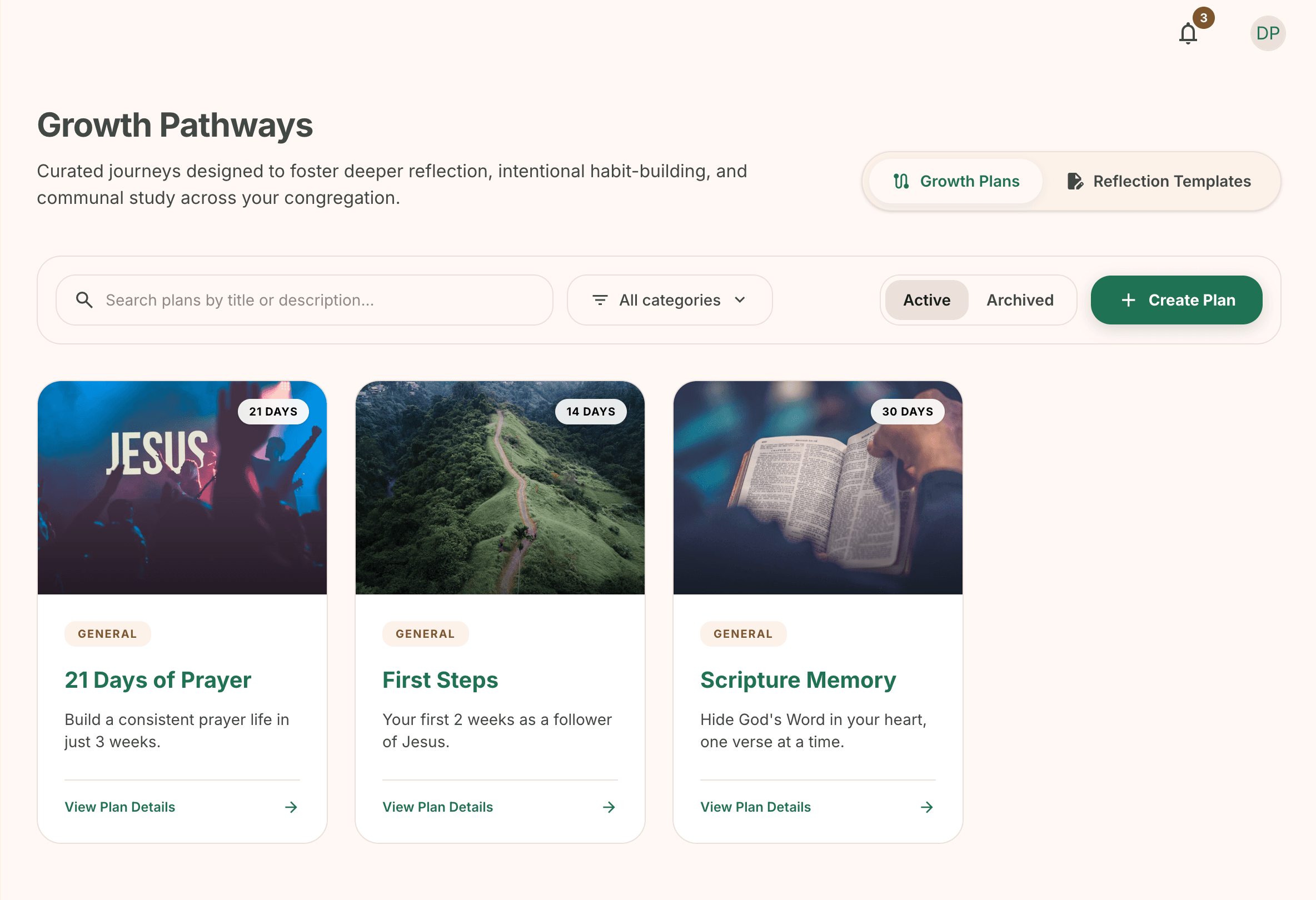Click the Growth Pathways heading
Image resolution: width=1316 pixels, height=900 pixels.
[175, 124]
